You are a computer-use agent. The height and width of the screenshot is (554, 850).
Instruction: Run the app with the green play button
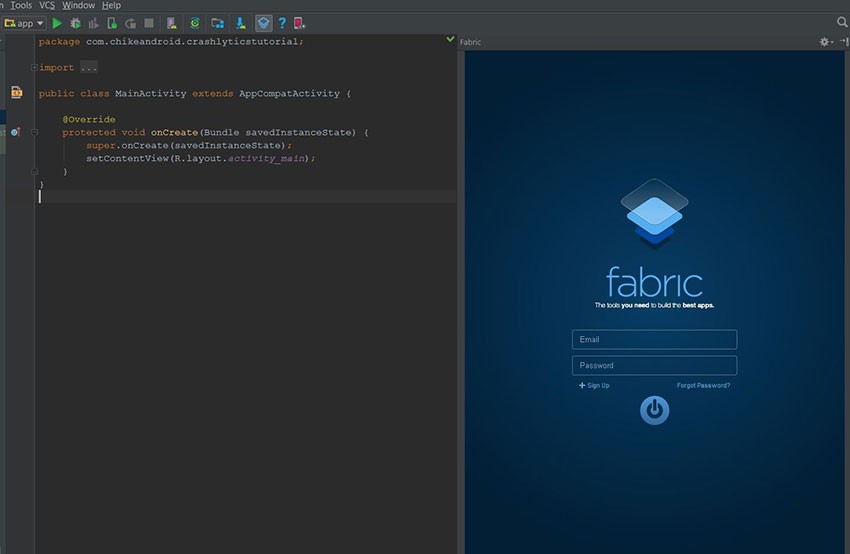click(x=57, y=23)
